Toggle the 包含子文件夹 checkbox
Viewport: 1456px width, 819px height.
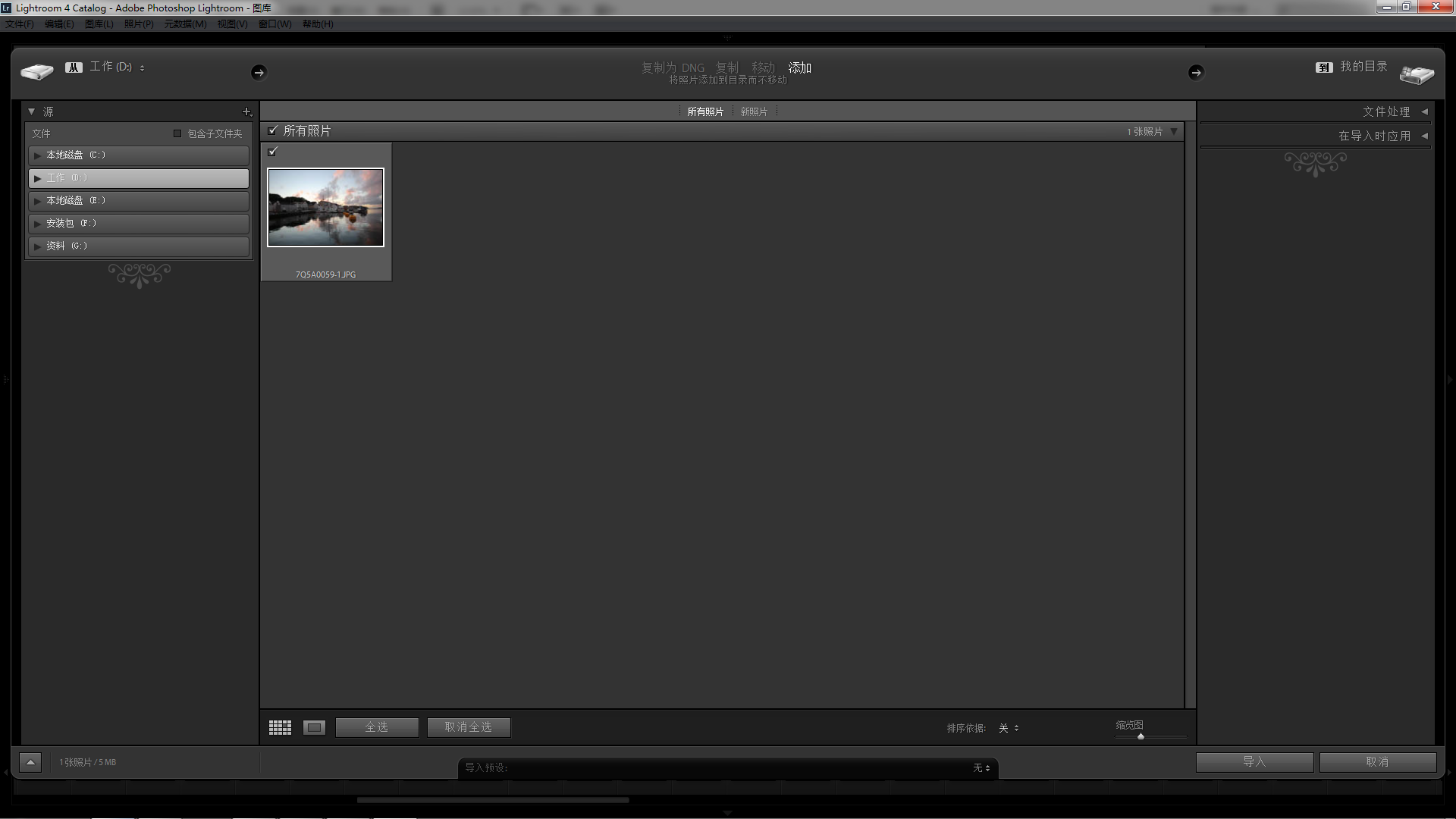tap(177, 133)
